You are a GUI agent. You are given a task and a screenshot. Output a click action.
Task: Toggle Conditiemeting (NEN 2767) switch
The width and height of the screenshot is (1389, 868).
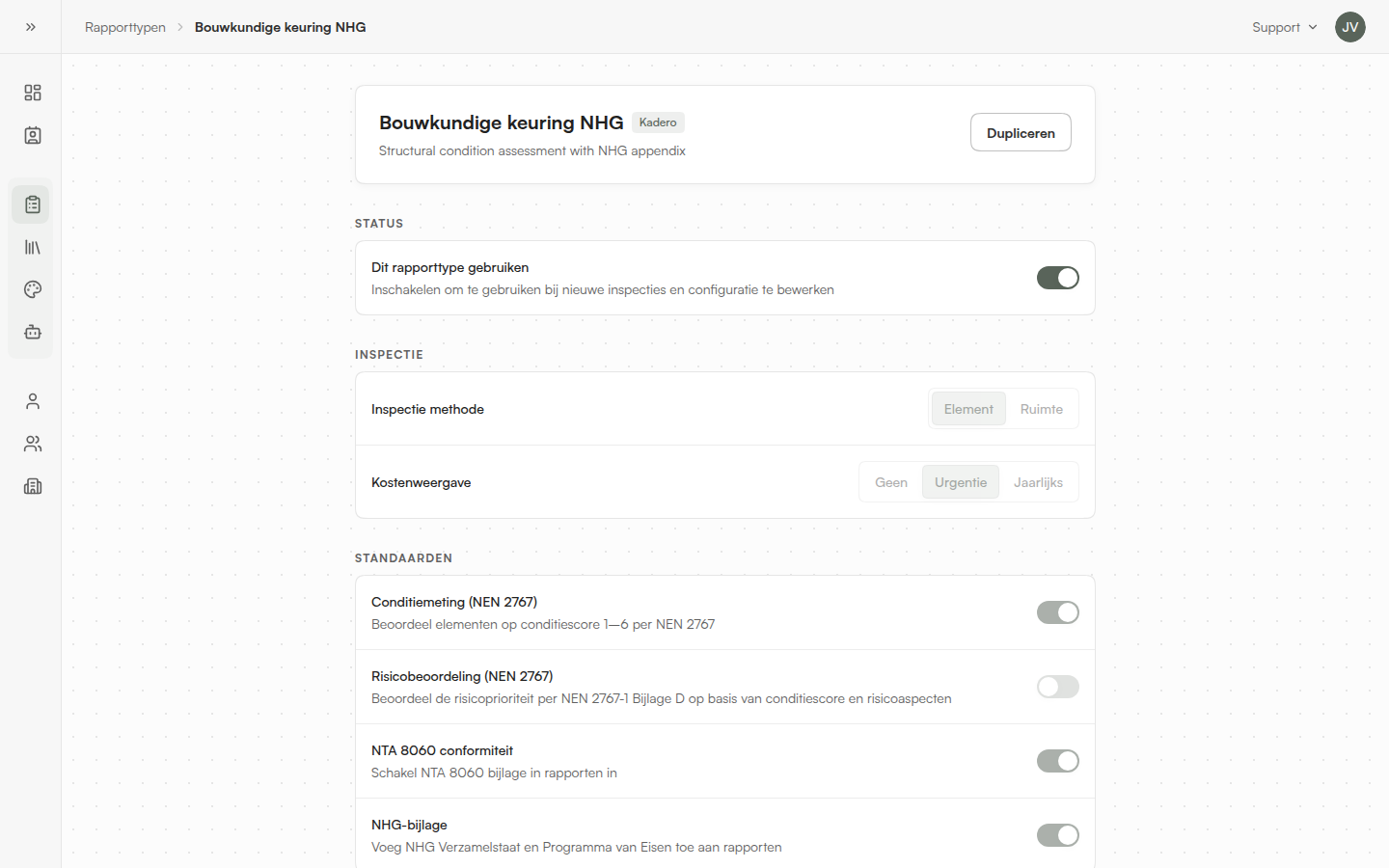point(1057,612)
